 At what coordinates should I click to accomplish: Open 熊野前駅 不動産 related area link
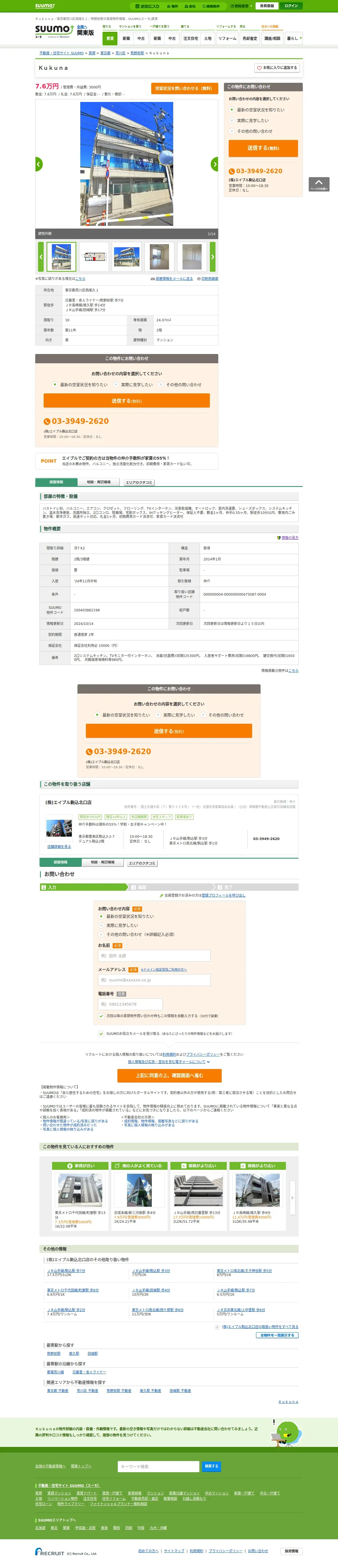pos(119,1391)
